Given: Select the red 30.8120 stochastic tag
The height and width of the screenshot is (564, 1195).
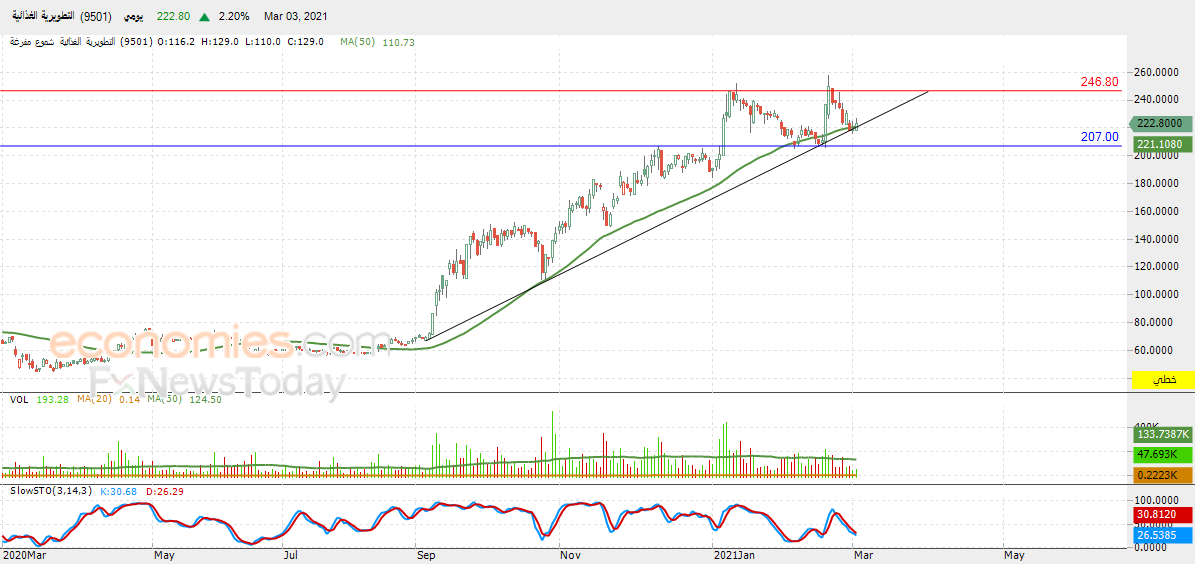Looking at the screenshot, I should 1162,515.
